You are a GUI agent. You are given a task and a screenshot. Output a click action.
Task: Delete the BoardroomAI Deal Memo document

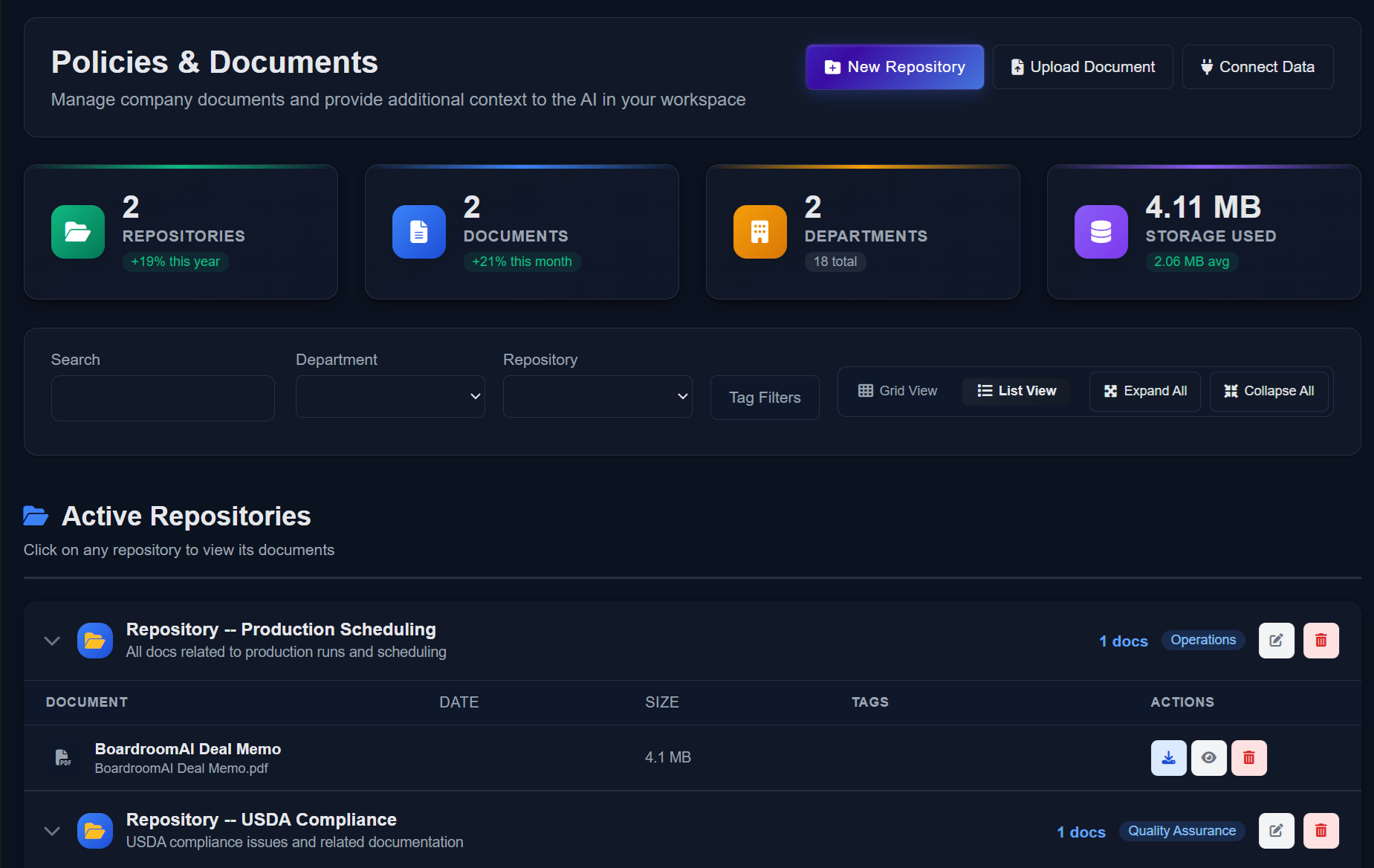1248,757
